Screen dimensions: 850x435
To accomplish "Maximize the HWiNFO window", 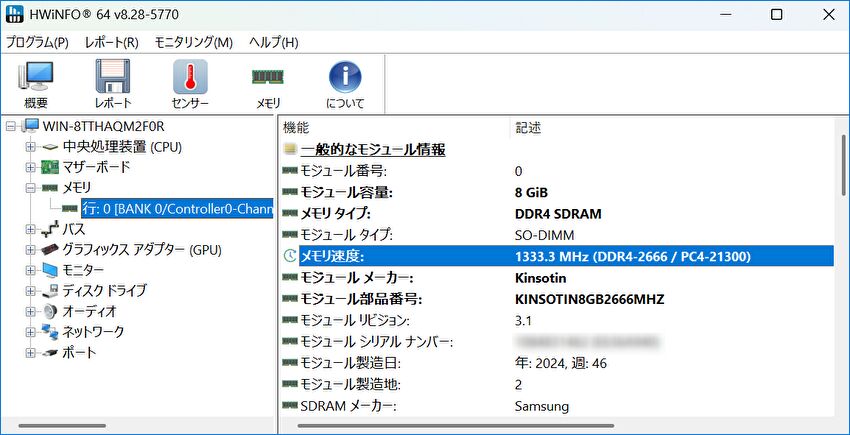I will [777, 15].
